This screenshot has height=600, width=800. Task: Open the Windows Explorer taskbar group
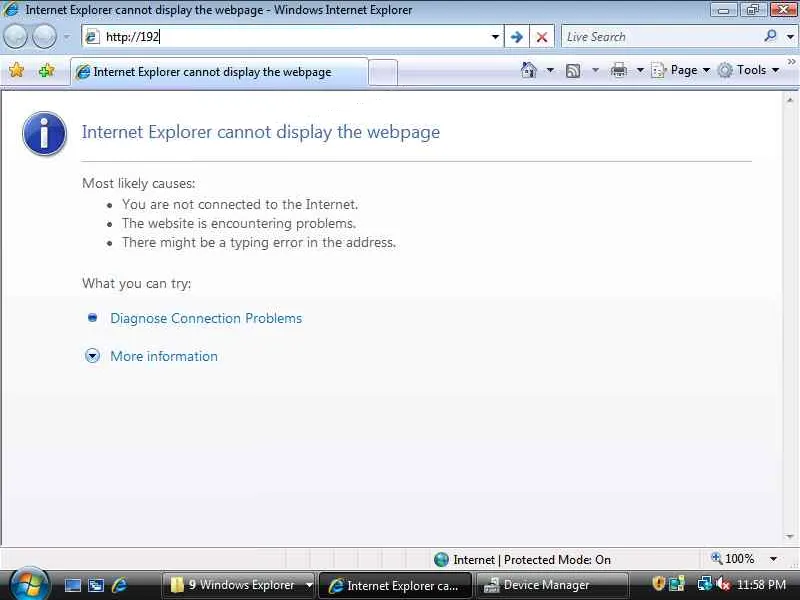pyautogui.click(x=239, y=585)
